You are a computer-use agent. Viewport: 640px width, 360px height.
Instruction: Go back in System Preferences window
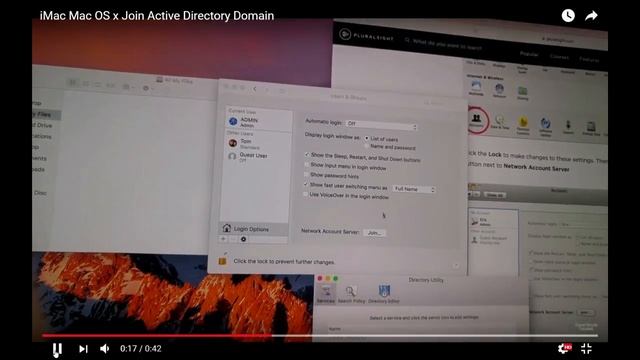[255, 89]
